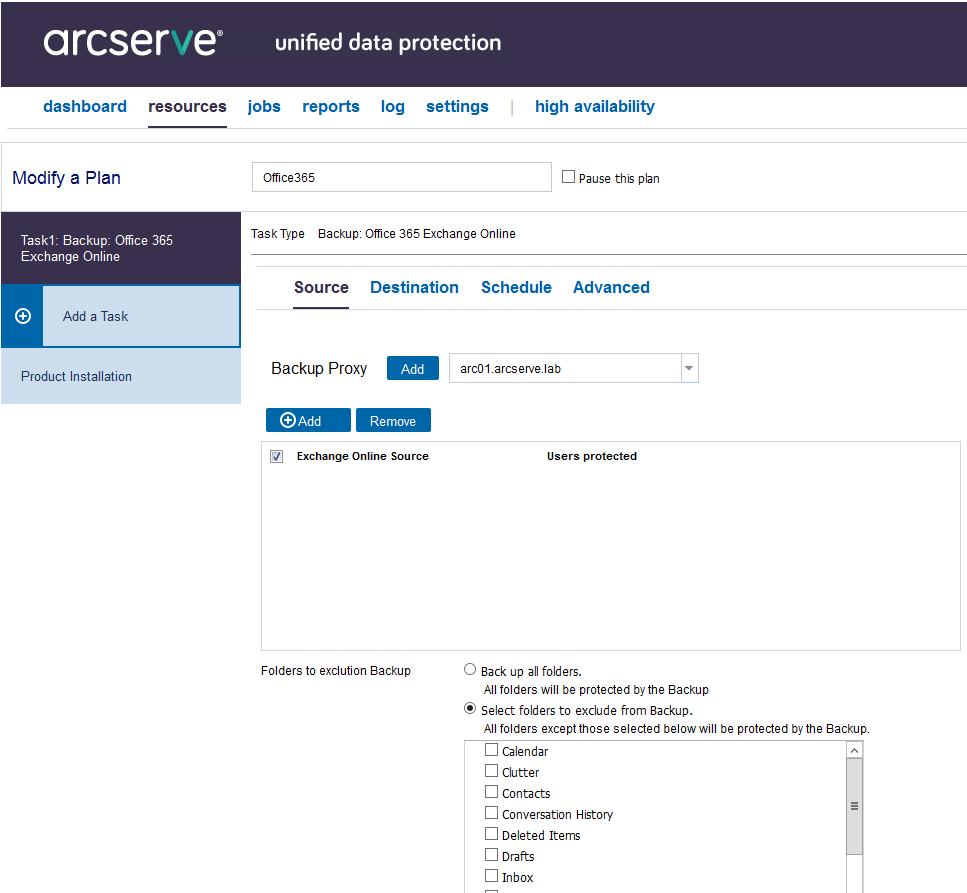The image size is (967, 893).
Task: Open the reports tab
Action: 331,107
